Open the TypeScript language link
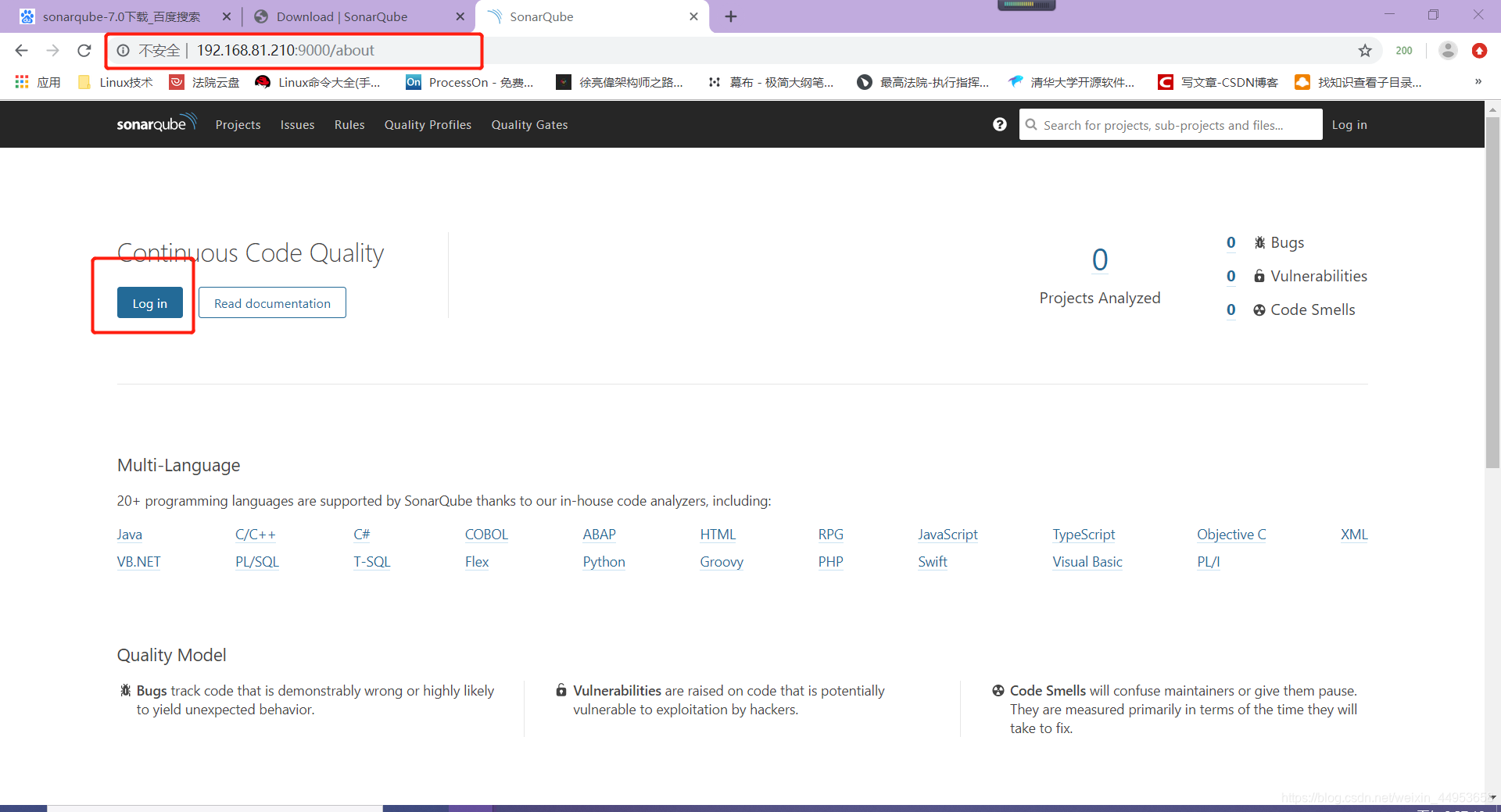This screenshot has width=1501, height=812. 1084,535
